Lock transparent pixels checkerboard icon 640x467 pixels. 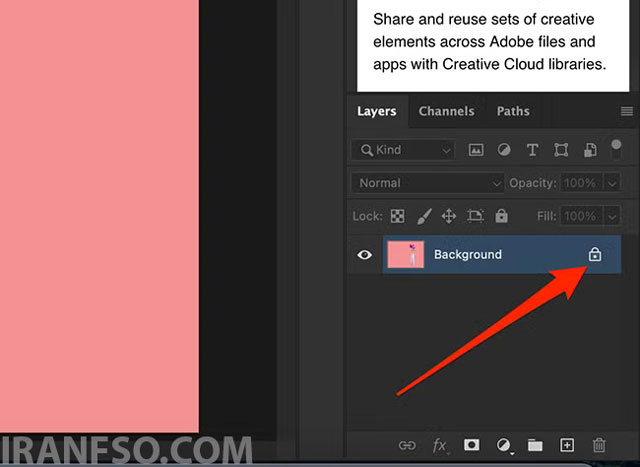(x=397, y=216)
